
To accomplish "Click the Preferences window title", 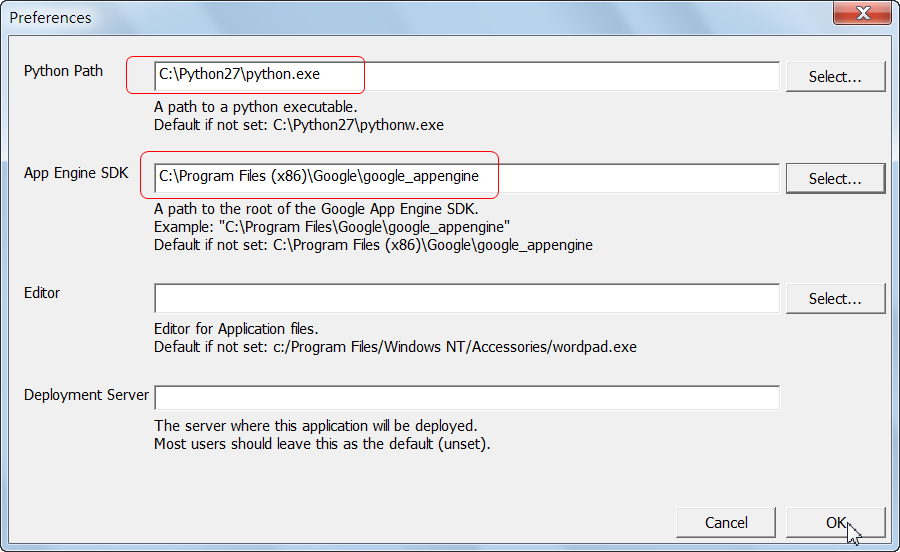I will [51, 18].
